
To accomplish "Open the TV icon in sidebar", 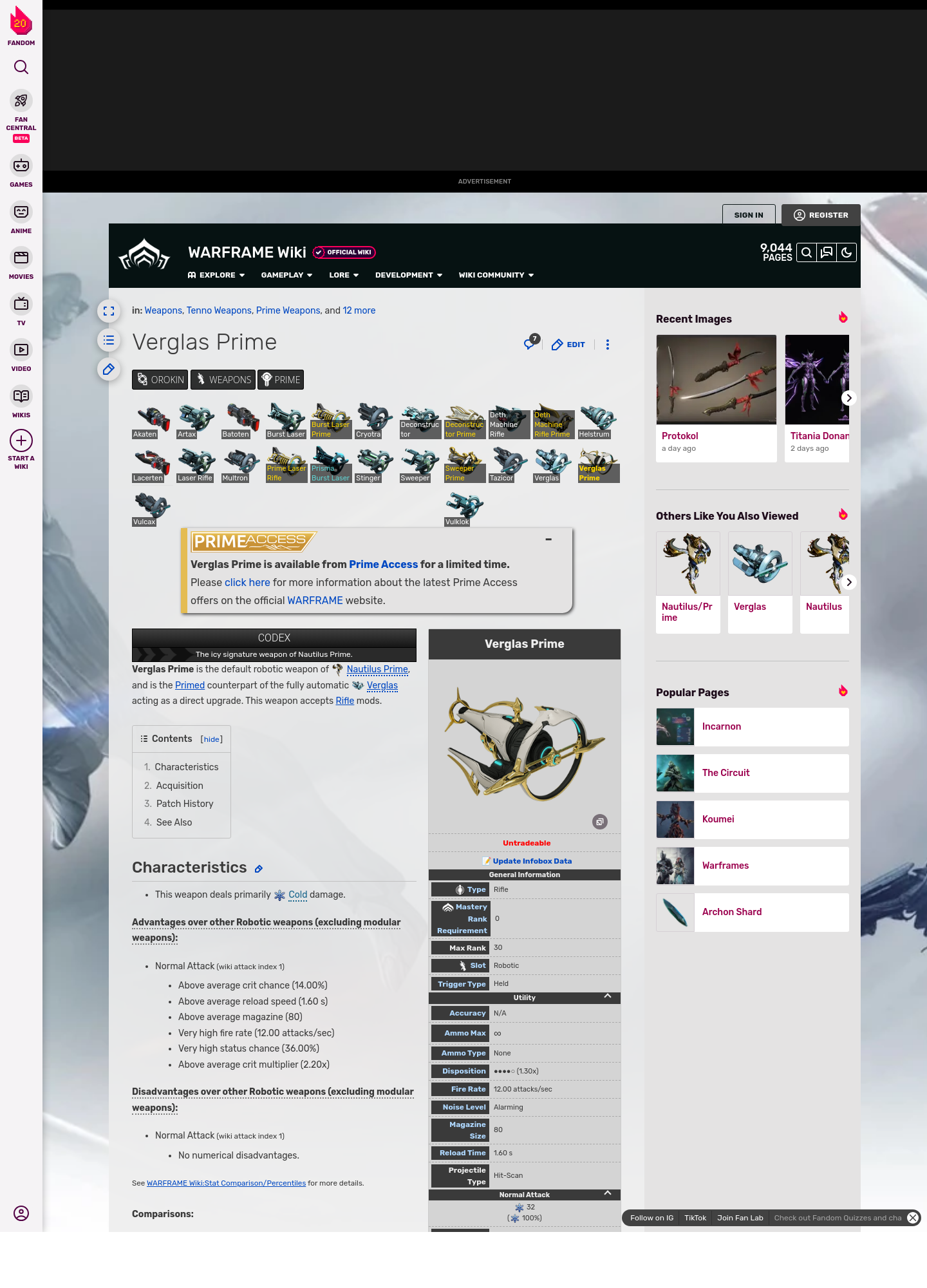I will pos(21,304).
